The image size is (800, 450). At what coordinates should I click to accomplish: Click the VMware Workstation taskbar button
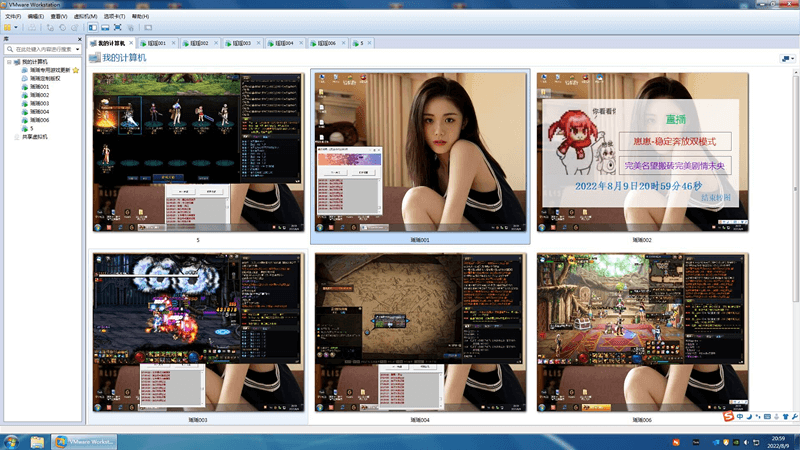(84, 442)
